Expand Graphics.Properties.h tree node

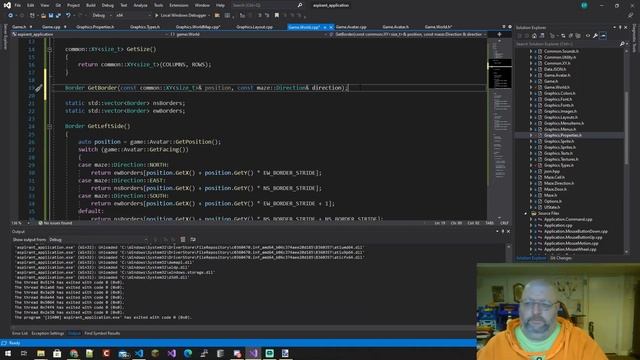point(531,135)
